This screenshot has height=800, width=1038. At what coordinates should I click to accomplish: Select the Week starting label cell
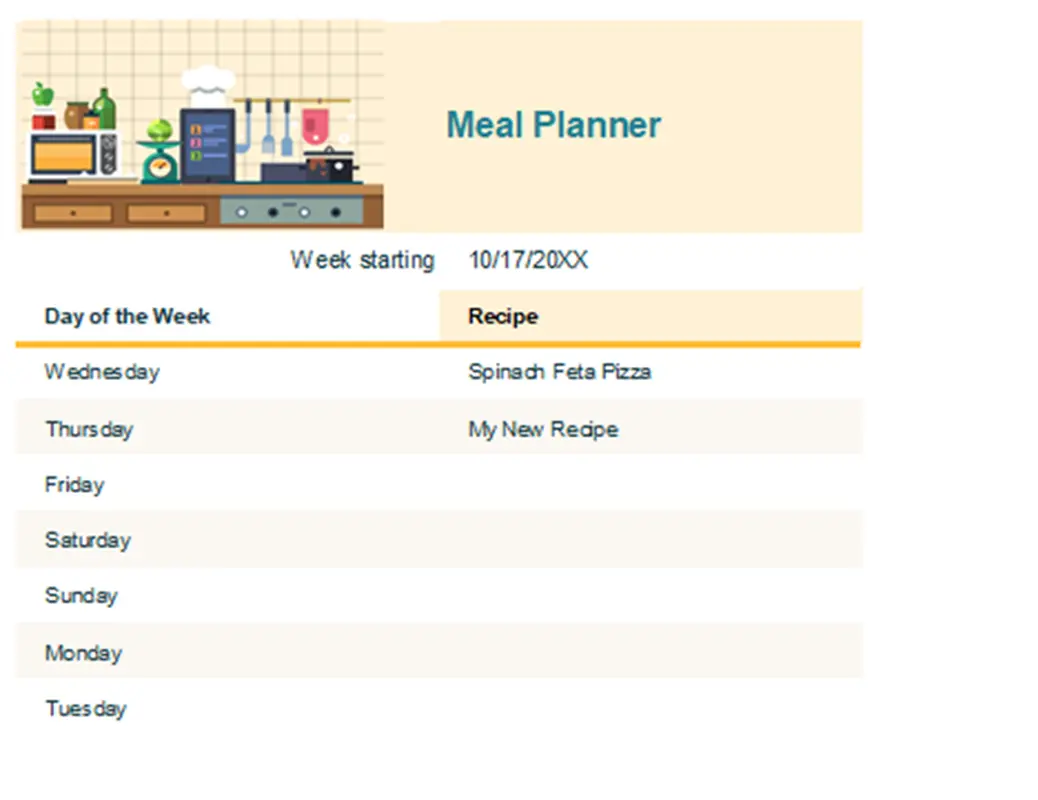pyautogui.click(x=362, y=261)
